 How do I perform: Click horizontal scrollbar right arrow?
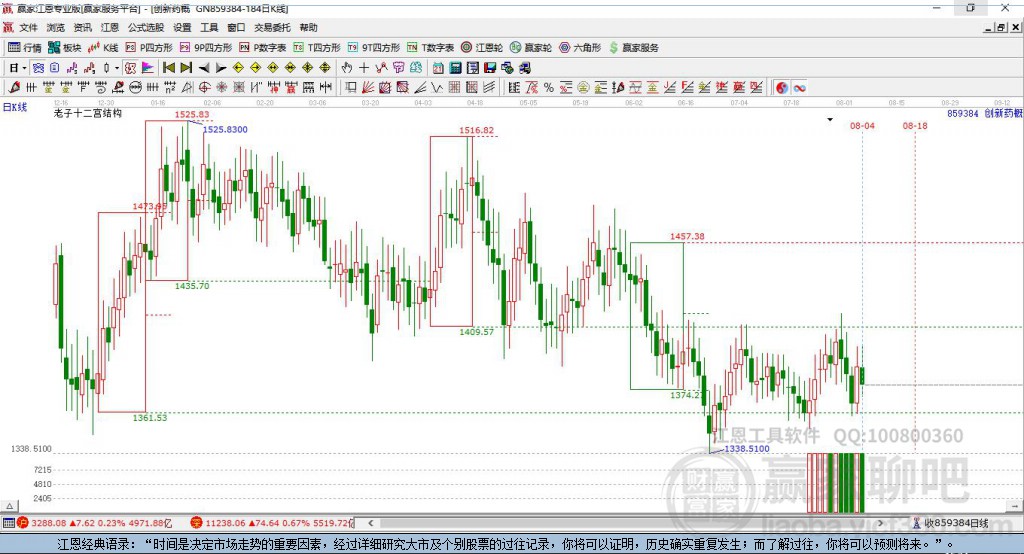click(x=880, y=523)
